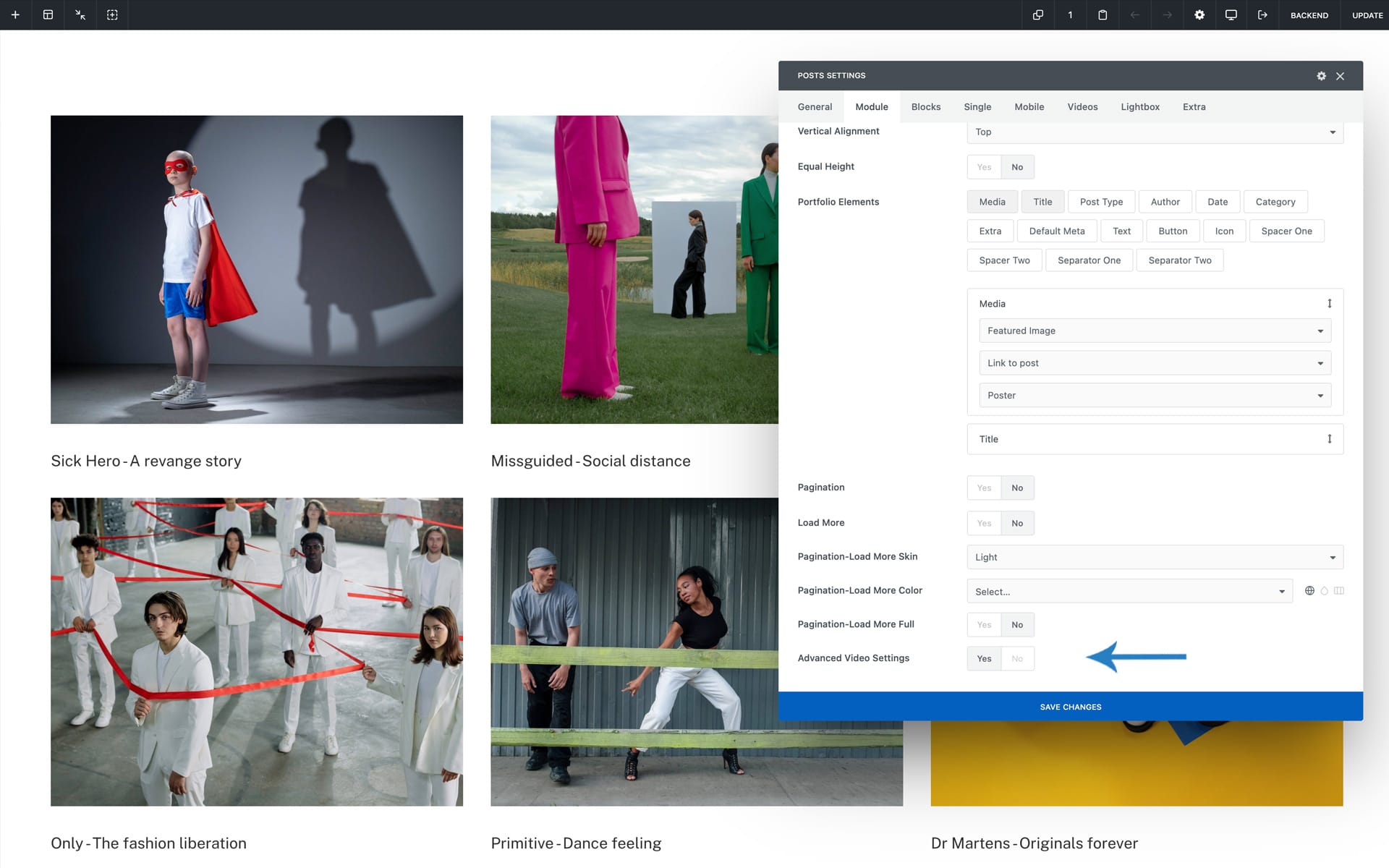Open the Featured Image dropdown
1389x868 pixels.
pyautogui.click(x=1155, y=331)
